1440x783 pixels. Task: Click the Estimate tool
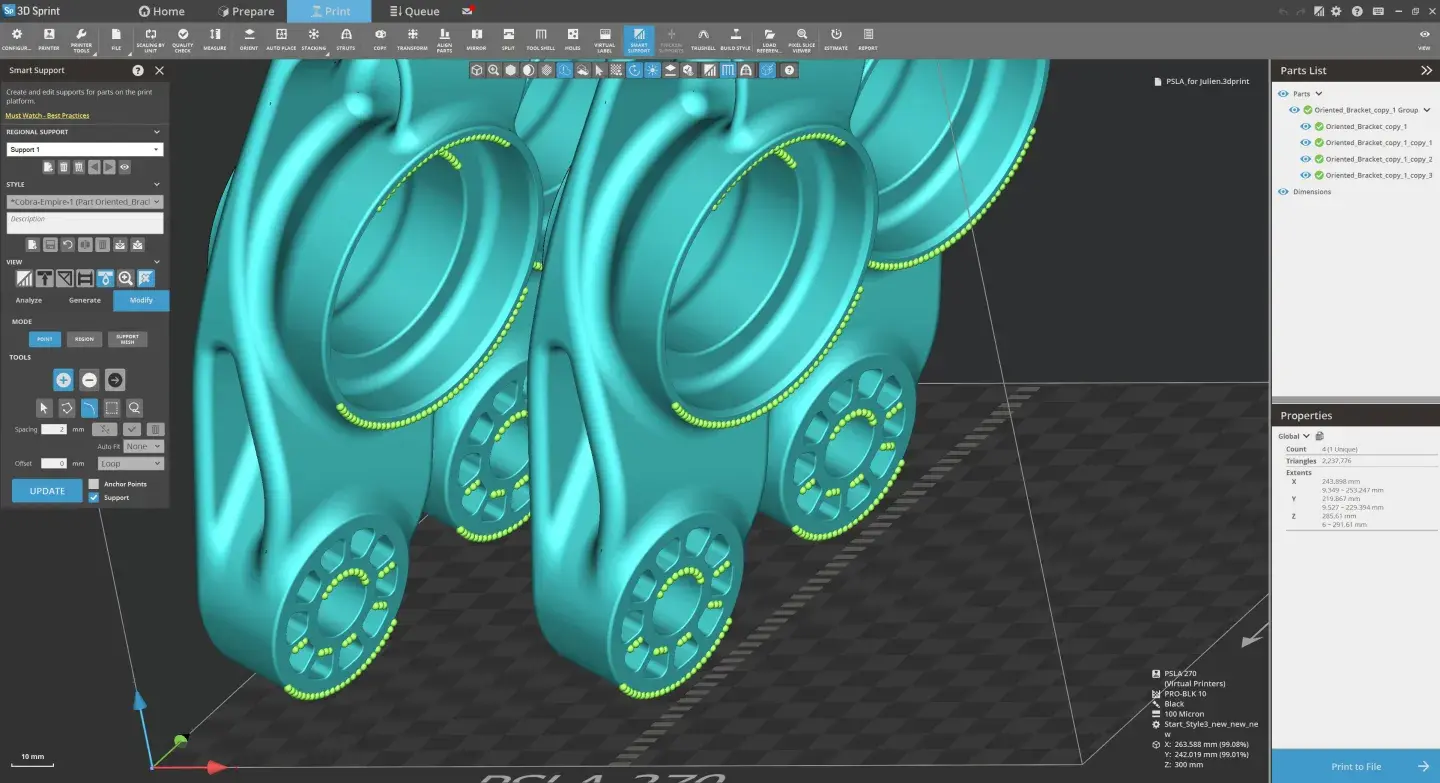(x=836, y=39)
